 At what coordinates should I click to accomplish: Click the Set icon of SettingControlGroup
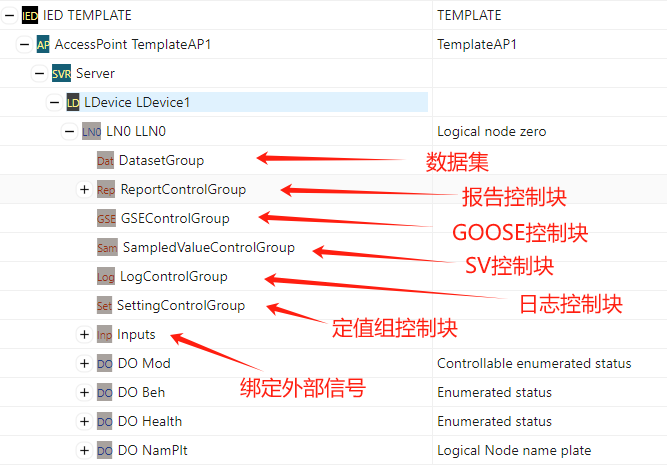tap(104, 305)
